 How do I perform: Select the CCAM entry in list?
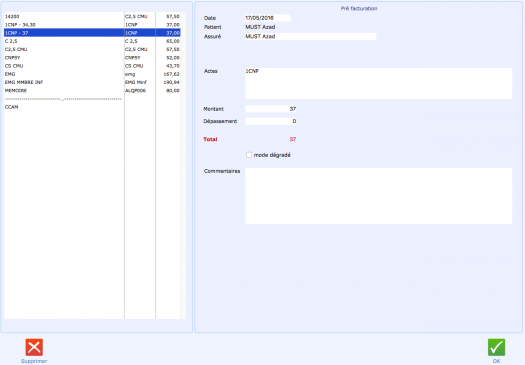click(12, 107)
